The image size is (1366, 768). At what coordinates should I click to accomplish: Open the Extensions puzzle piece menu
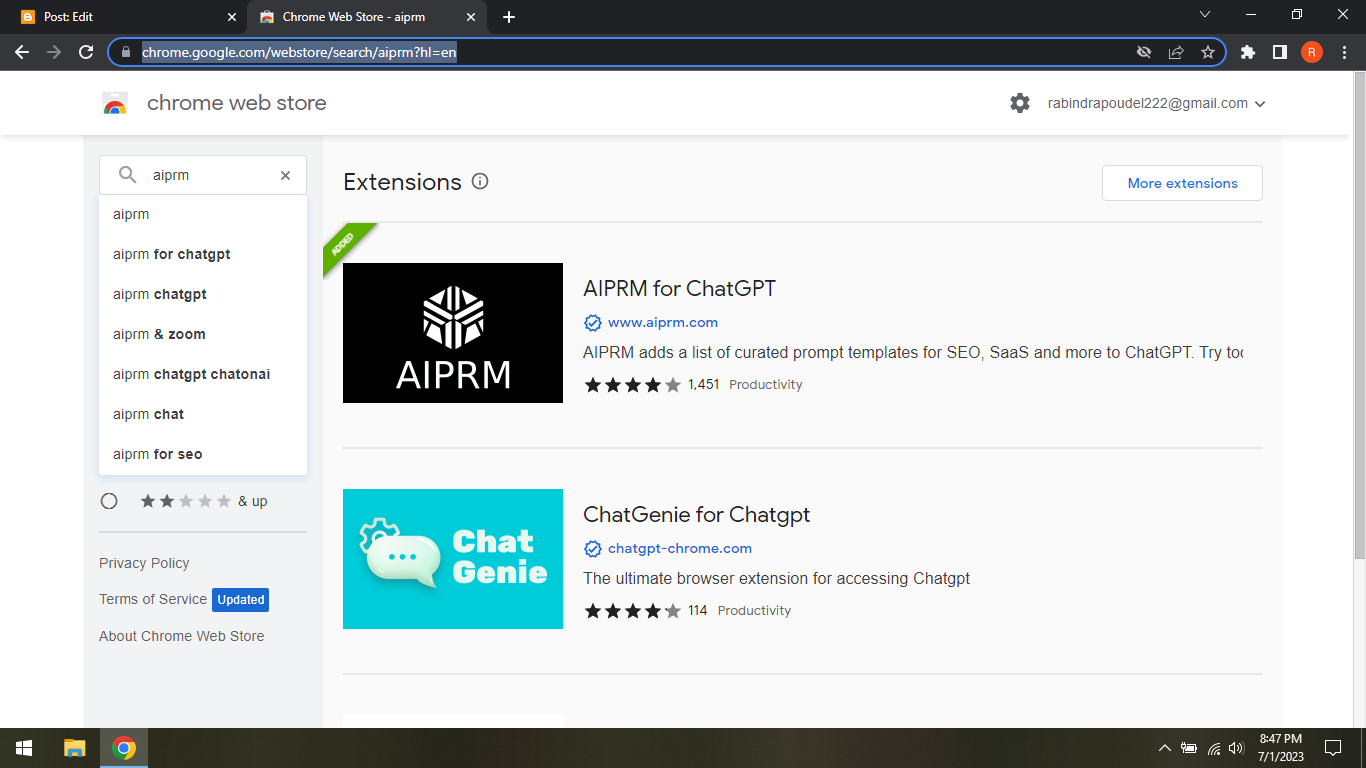(x=1248, y=52)
